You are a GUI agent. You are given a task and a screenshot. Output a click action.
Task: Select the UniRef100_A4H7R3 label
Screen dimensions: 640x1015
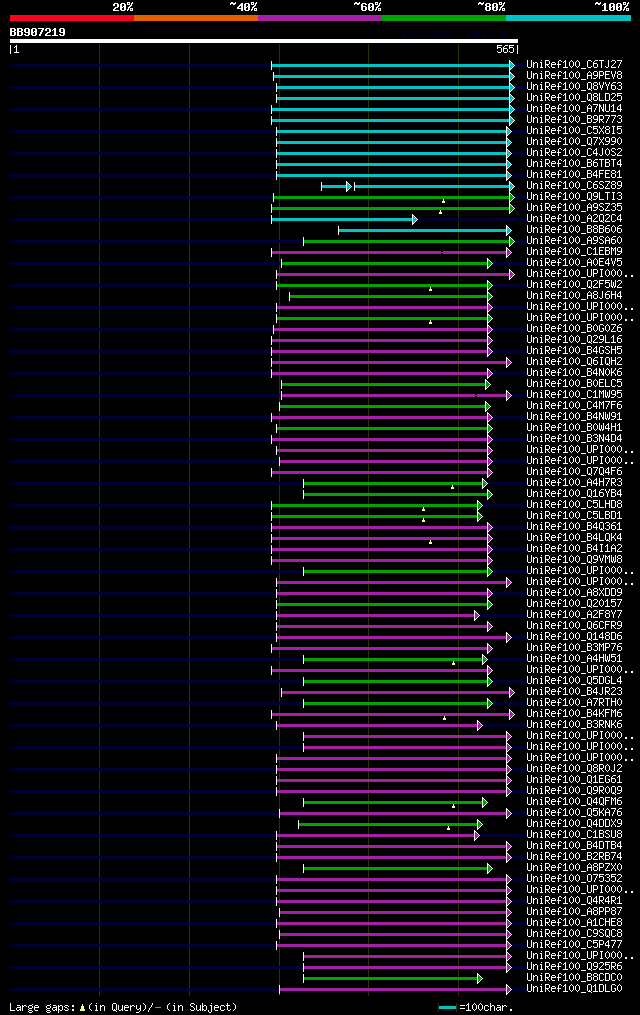574,483
